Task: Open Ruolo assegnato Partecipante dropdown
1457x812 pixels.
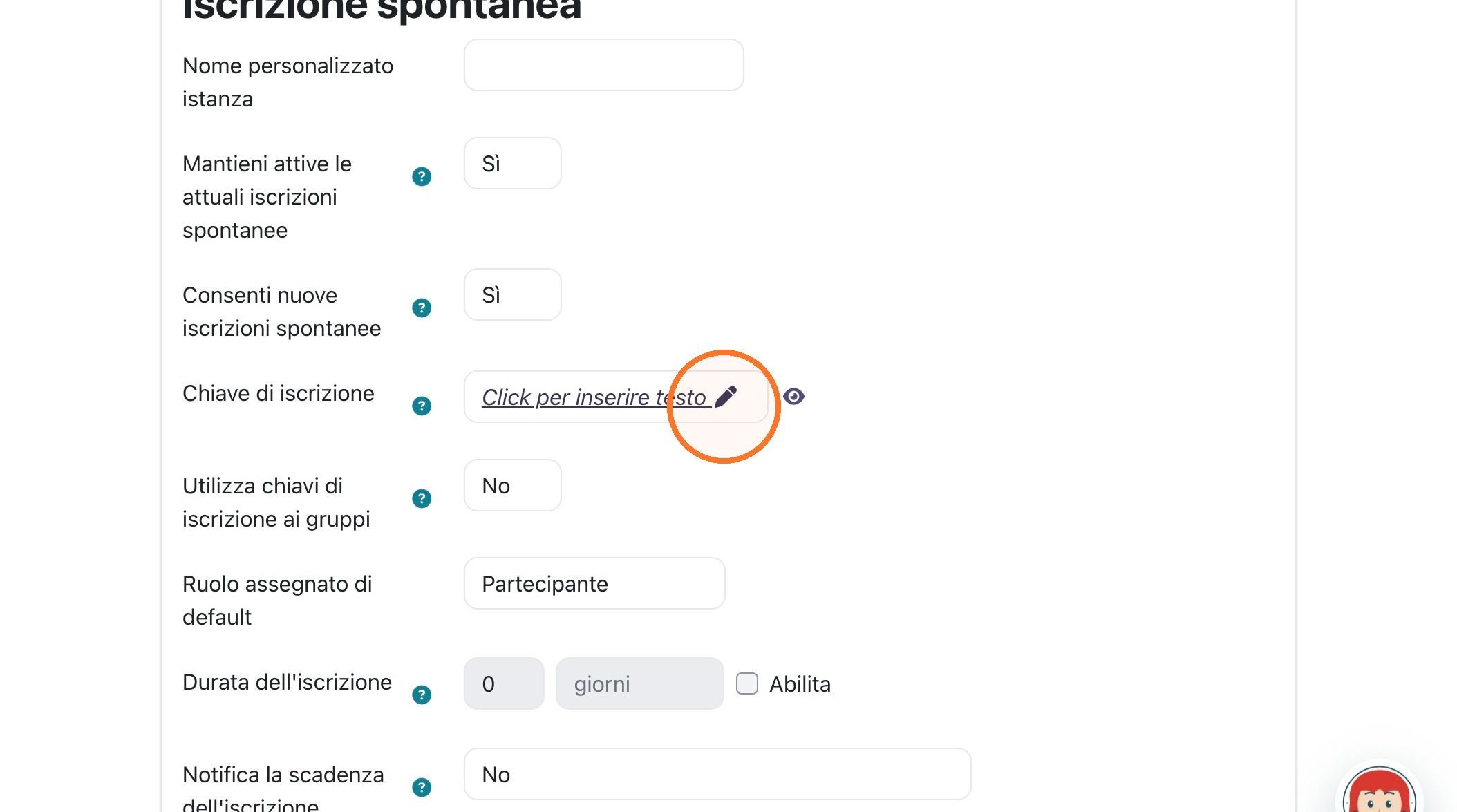Action: 594,583
